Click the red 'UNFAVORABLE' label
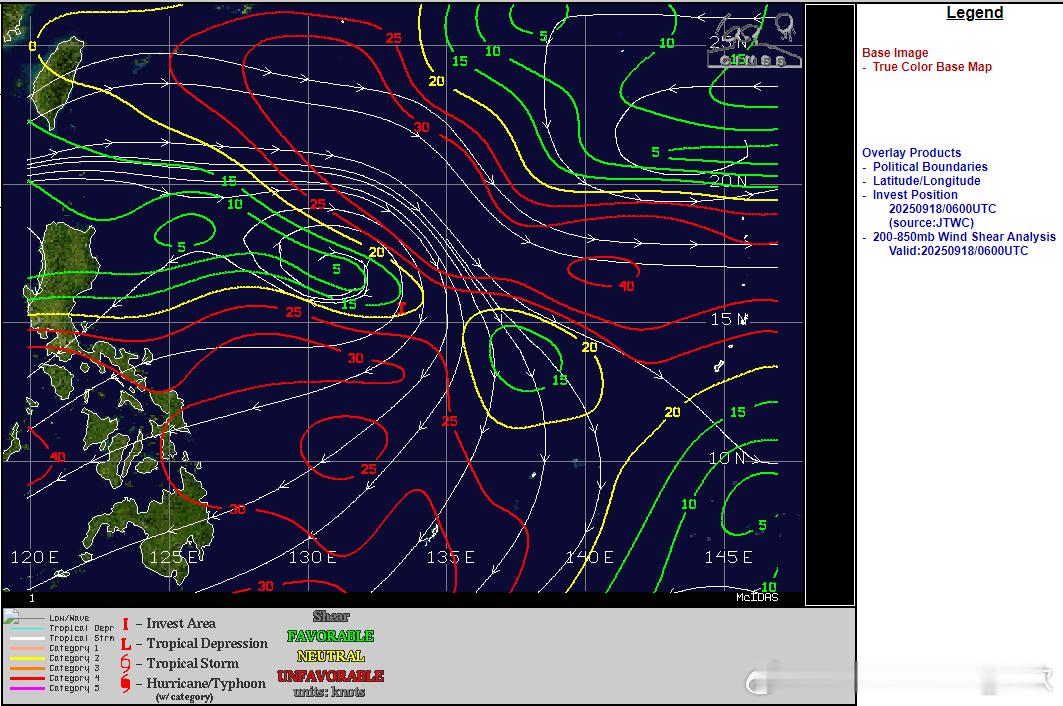1063x706 pixels. point(330,676)
